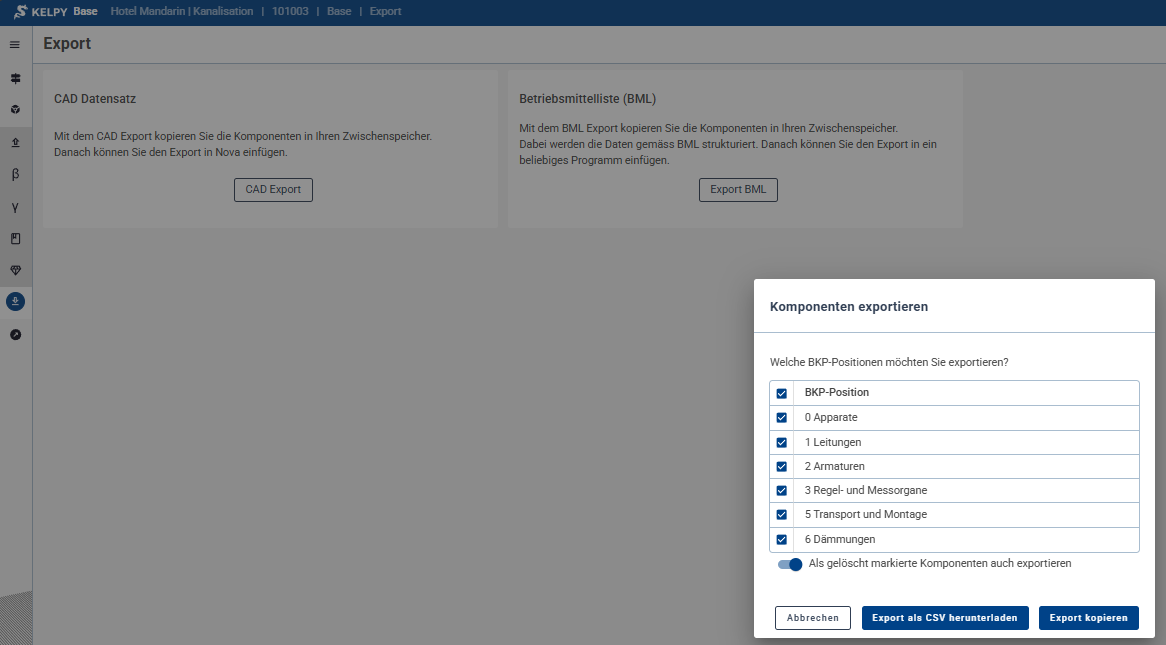The width and height of the screenshot is (1166, 645).
Task: Disable exporting deleted components toggle
Action: (x=790, y=564)
